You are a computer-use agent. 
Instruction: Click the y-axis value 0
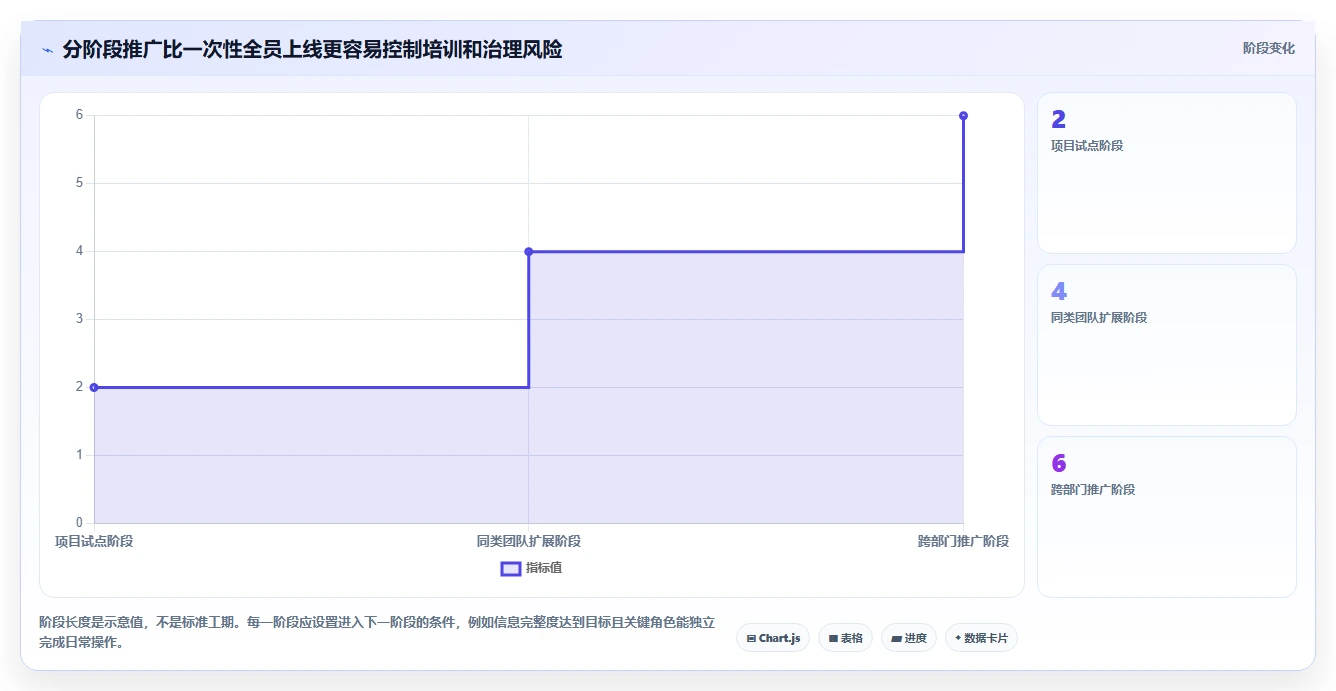click(x=79, y=523)
